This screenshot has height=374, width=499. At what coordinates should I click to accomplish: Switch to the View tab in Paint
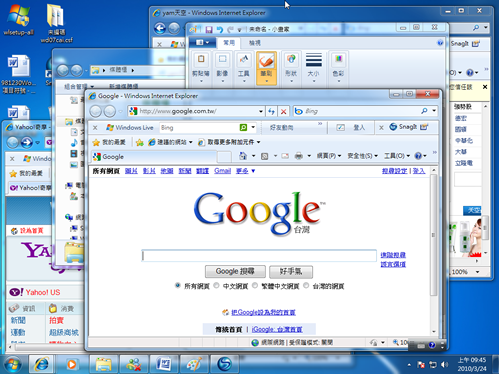coord(255,43)
